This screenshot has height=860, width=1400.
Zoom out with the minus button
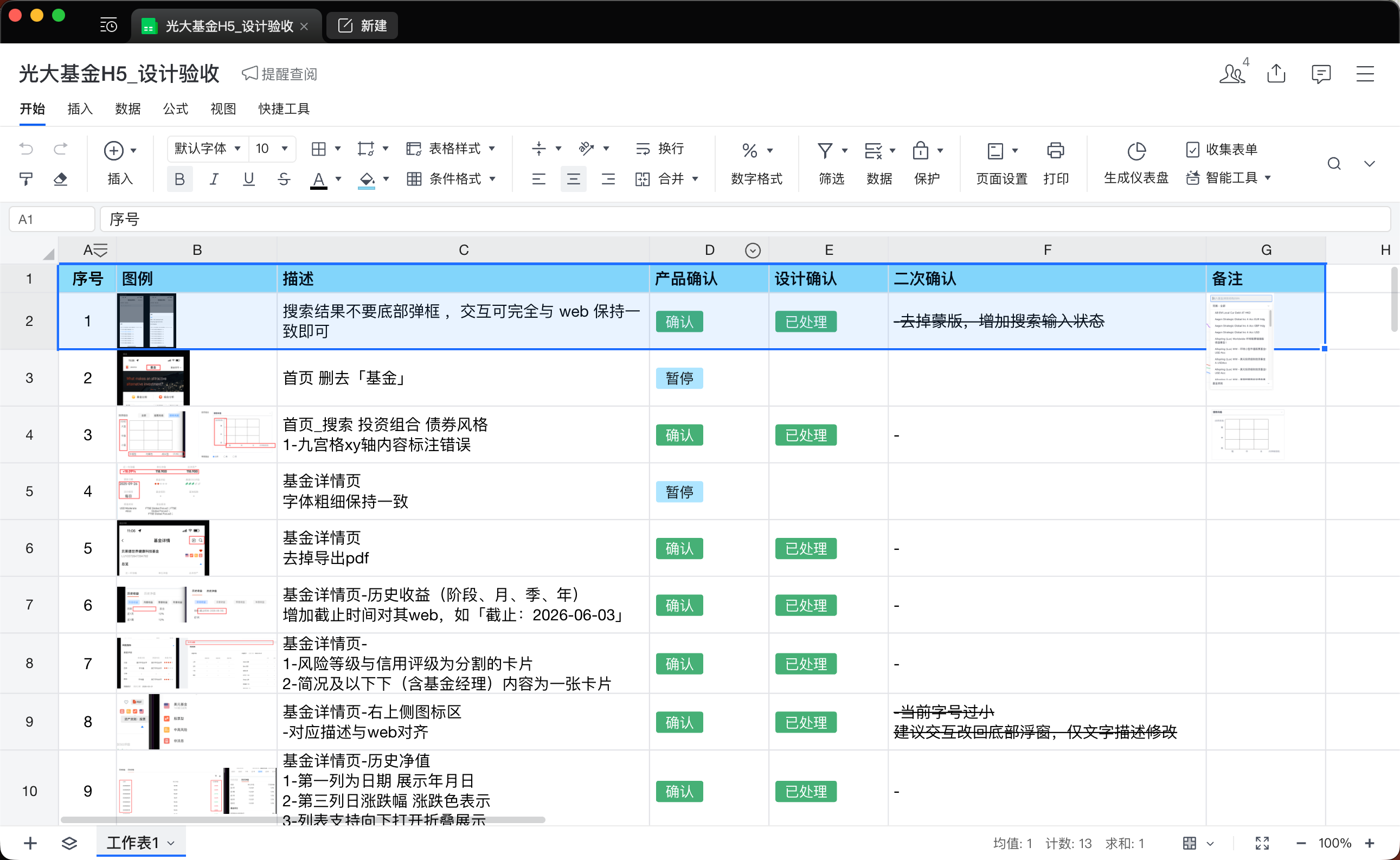tap(1301, 843)
